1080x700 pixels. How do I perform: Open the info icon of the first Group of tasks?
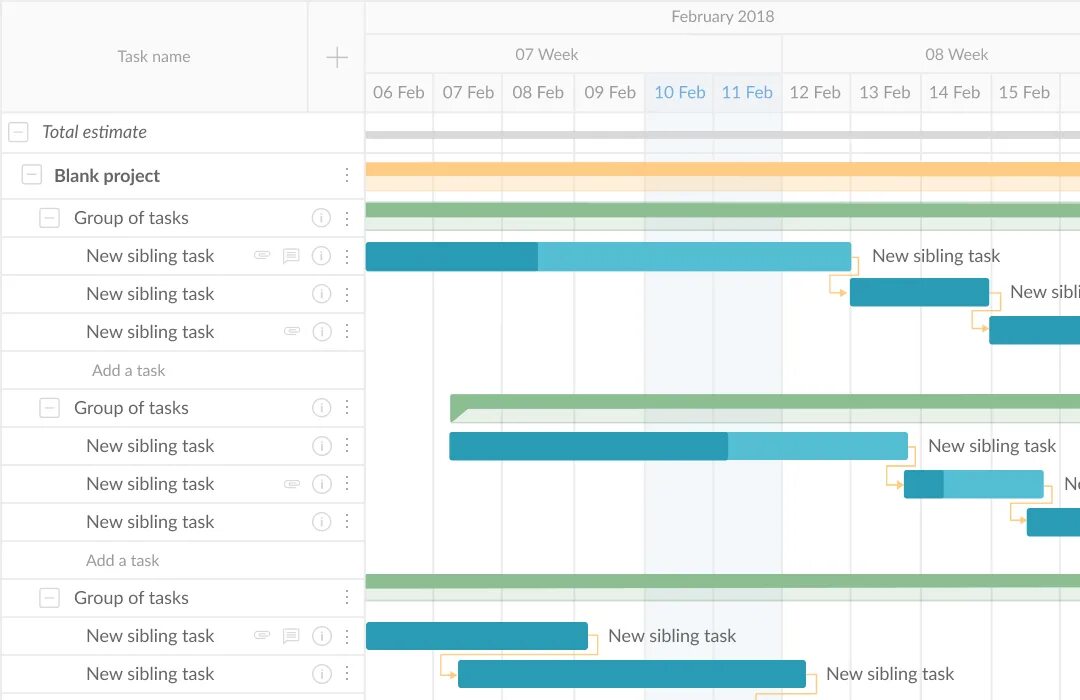click(321, 218)
